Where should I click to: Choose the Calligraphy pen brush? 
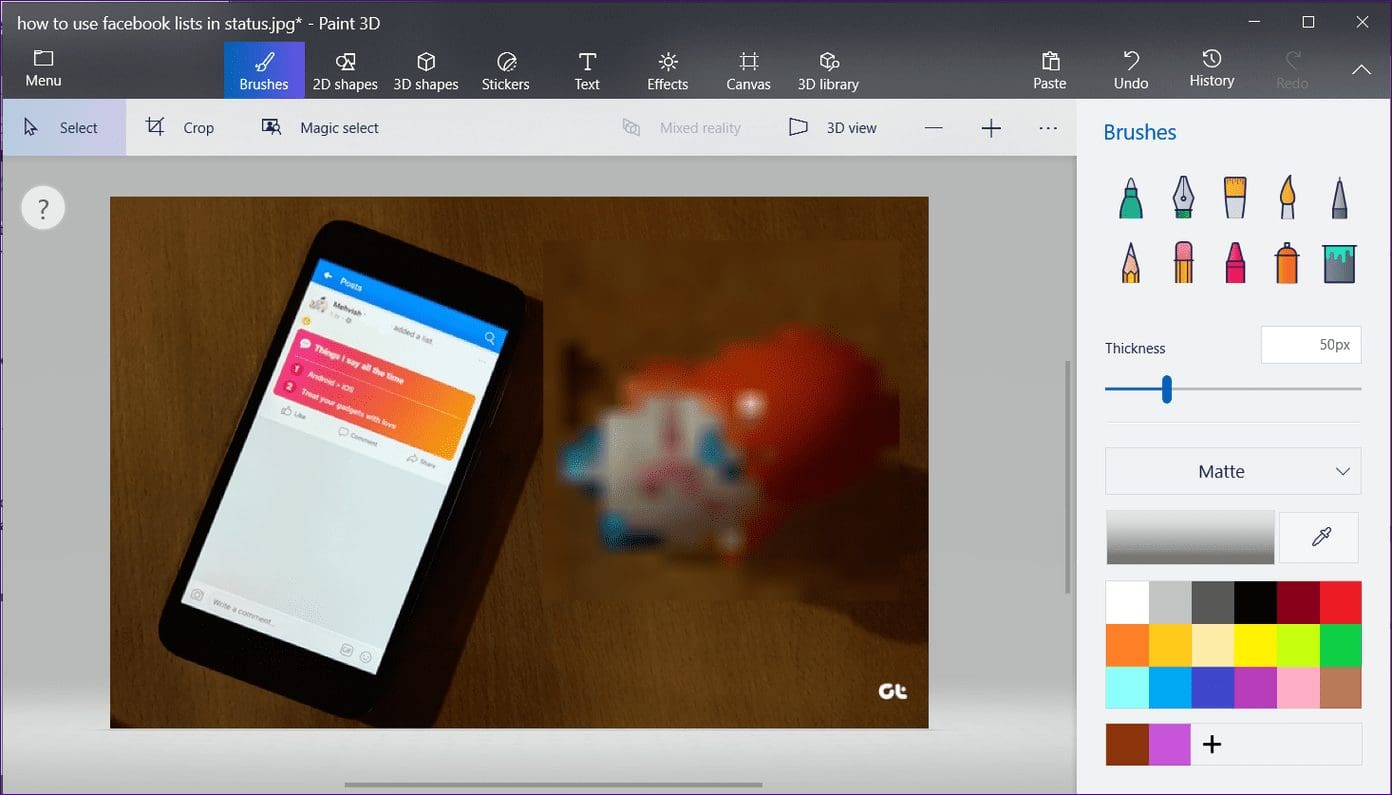1183,198
